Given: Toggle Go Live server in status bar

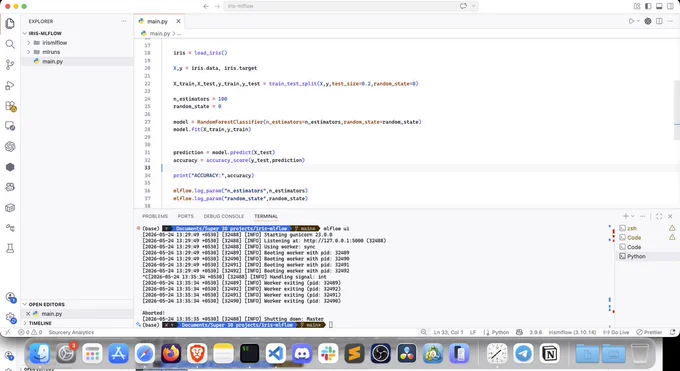Looking at the screenshot, I should (616, 332).
